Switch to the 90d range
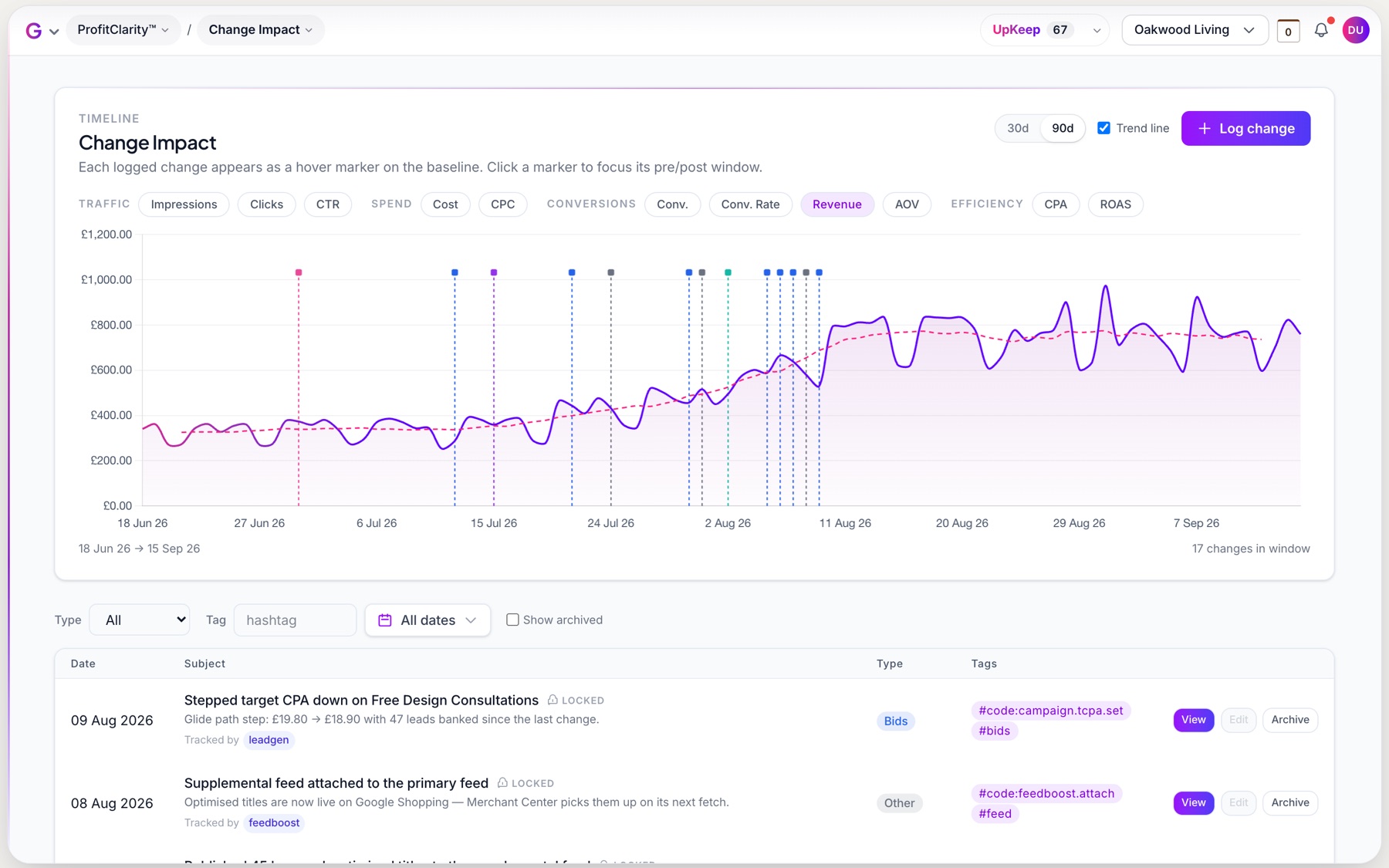 [x=1063, y=128]
